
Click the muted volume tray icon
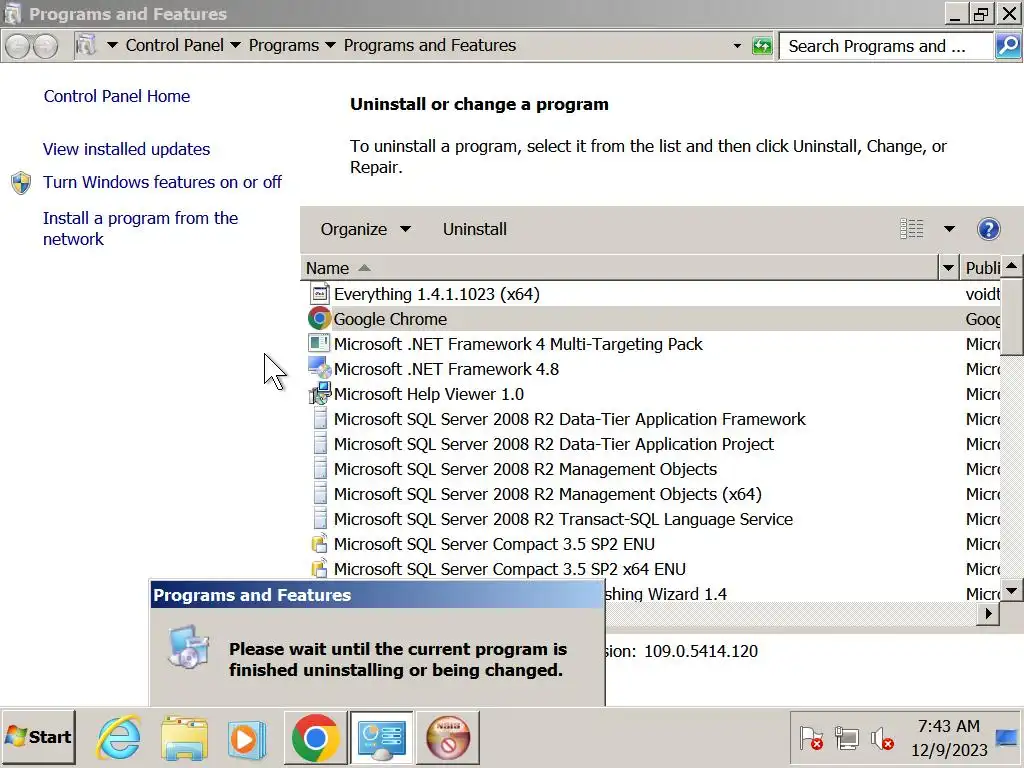click(882, 739)
